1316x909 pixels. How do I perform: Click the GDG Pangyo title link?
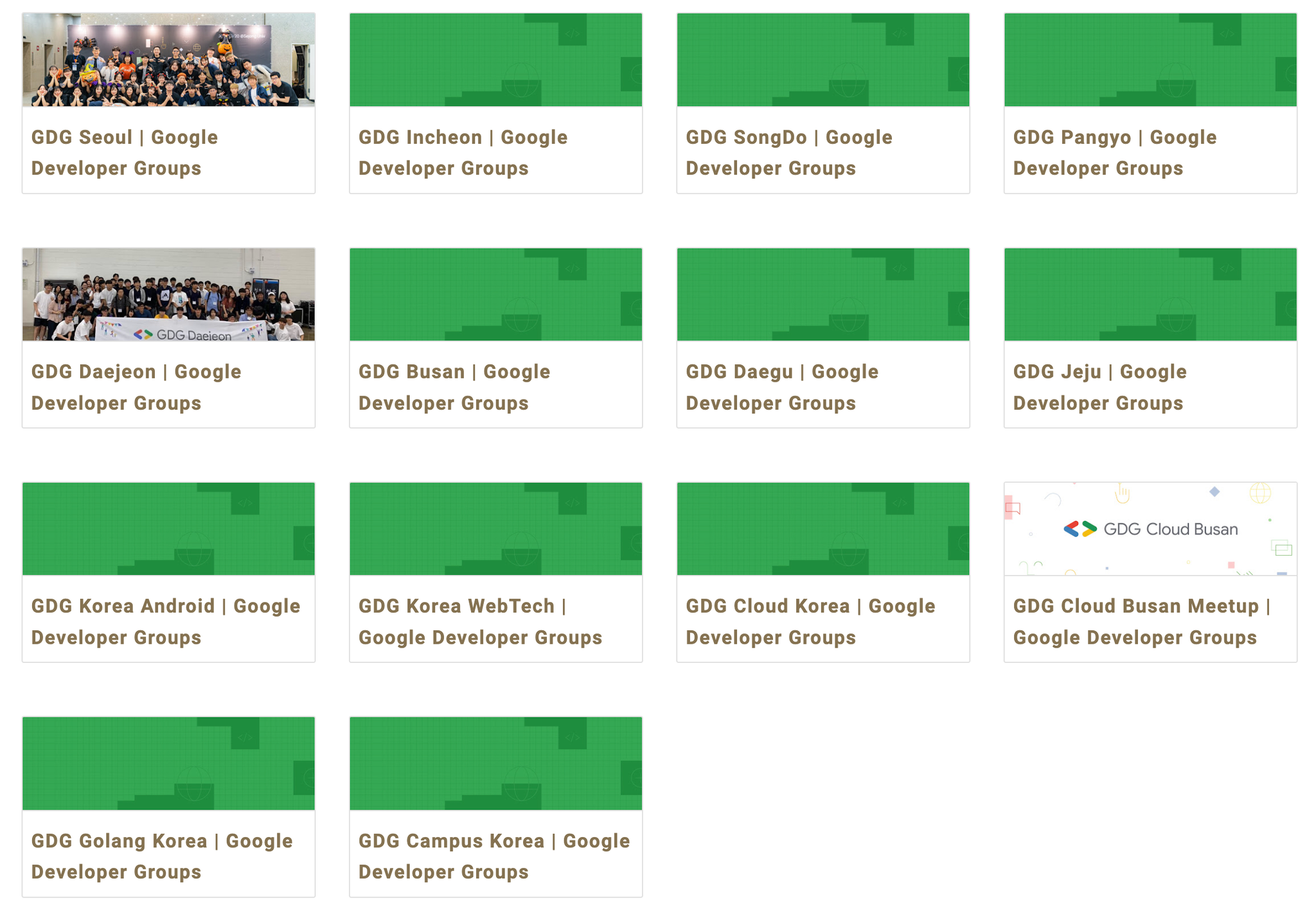(x=1115, y=152)
